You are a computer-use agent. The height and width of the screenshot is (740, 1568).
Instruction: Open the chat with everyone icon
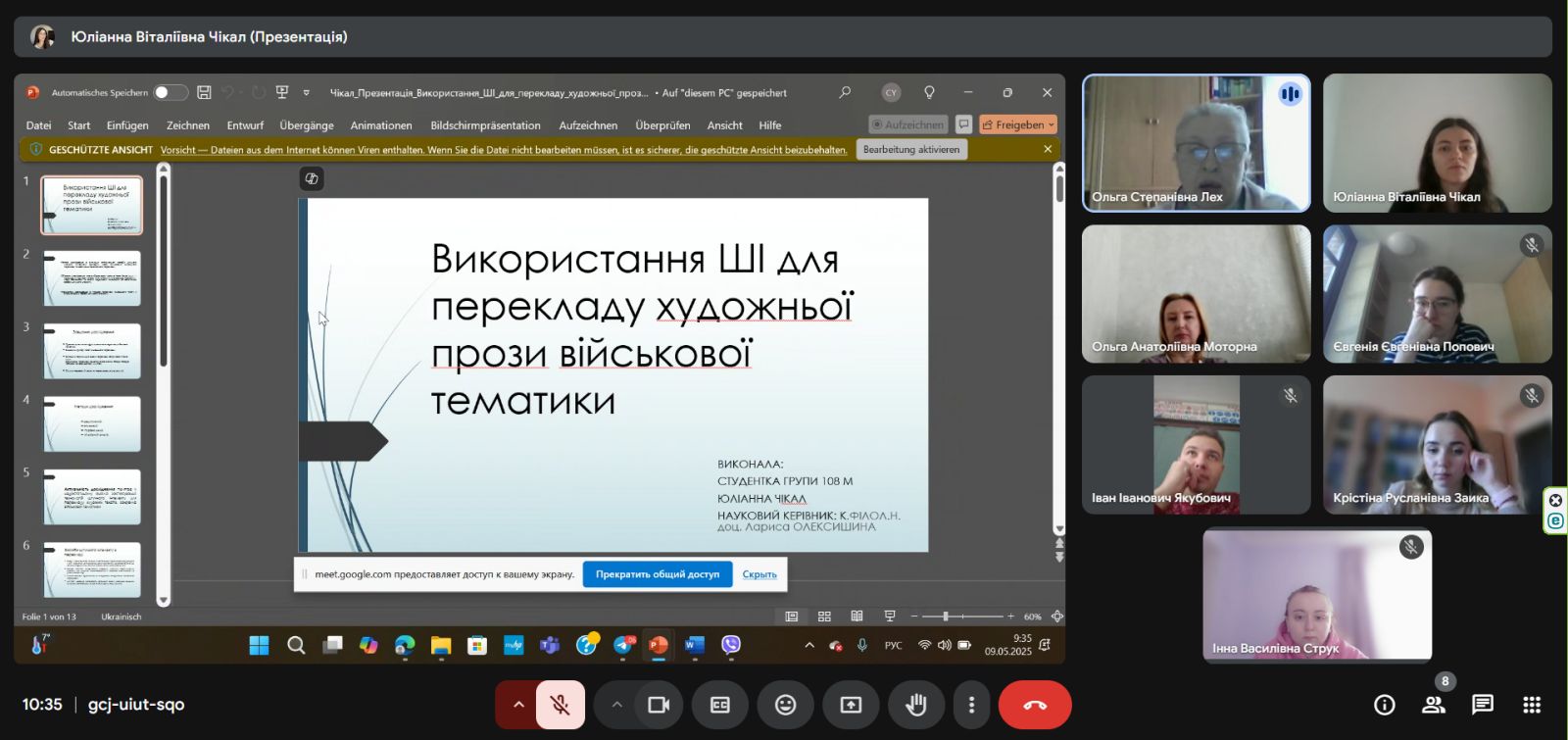pos(1483,705)
